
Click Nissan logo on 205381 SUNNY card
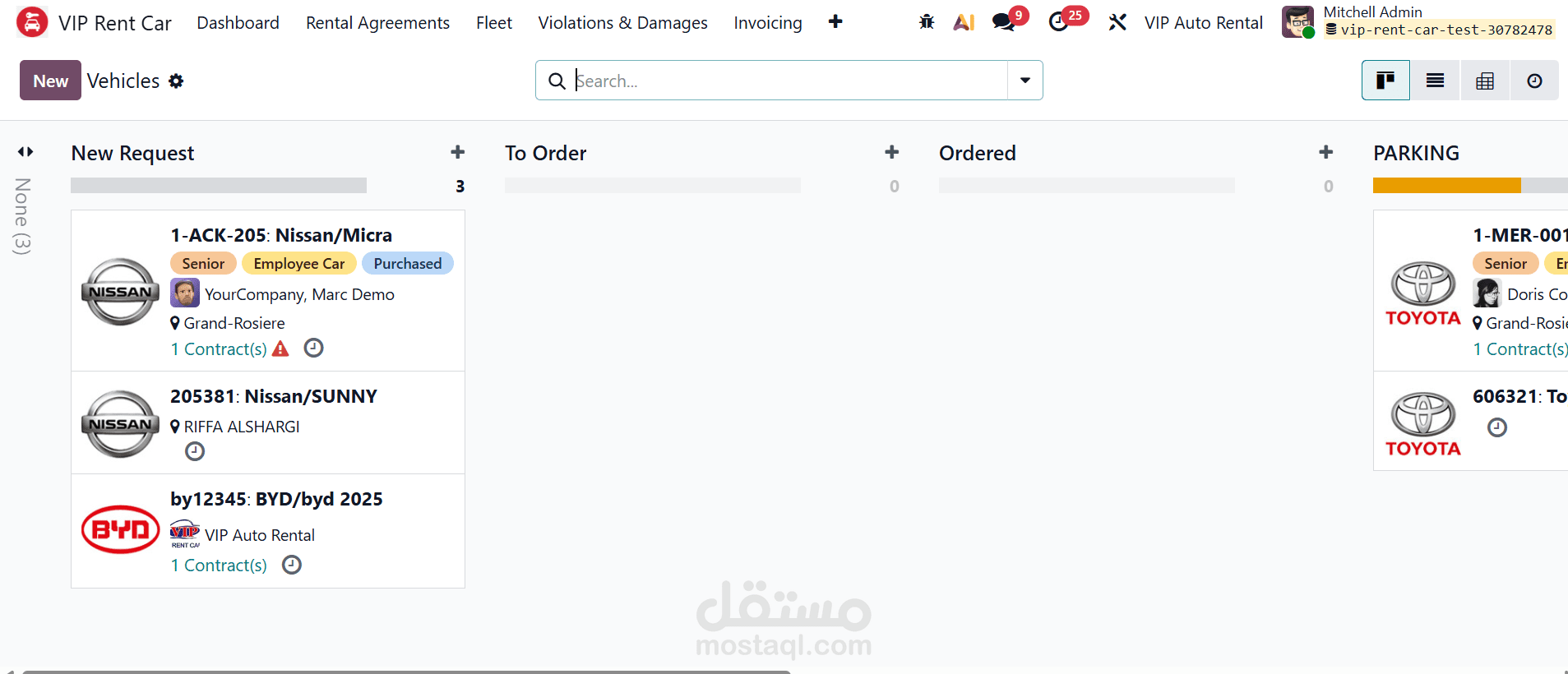120,424
